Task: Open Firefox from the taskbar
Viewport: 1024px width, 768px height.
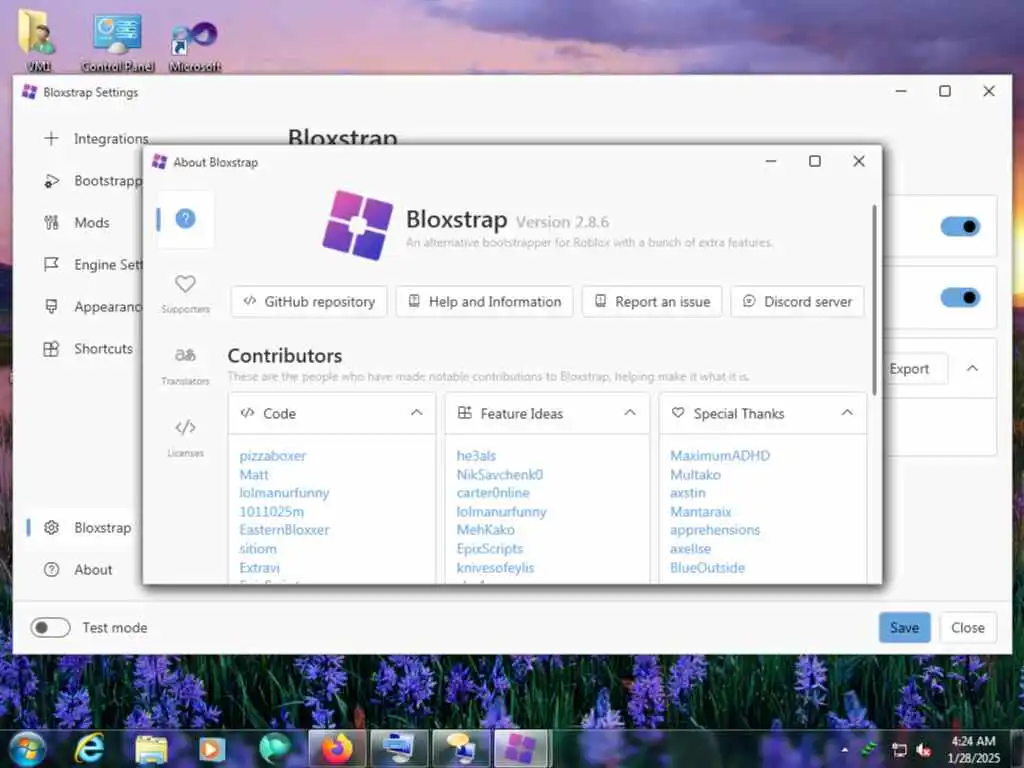Action: (336, 748)
